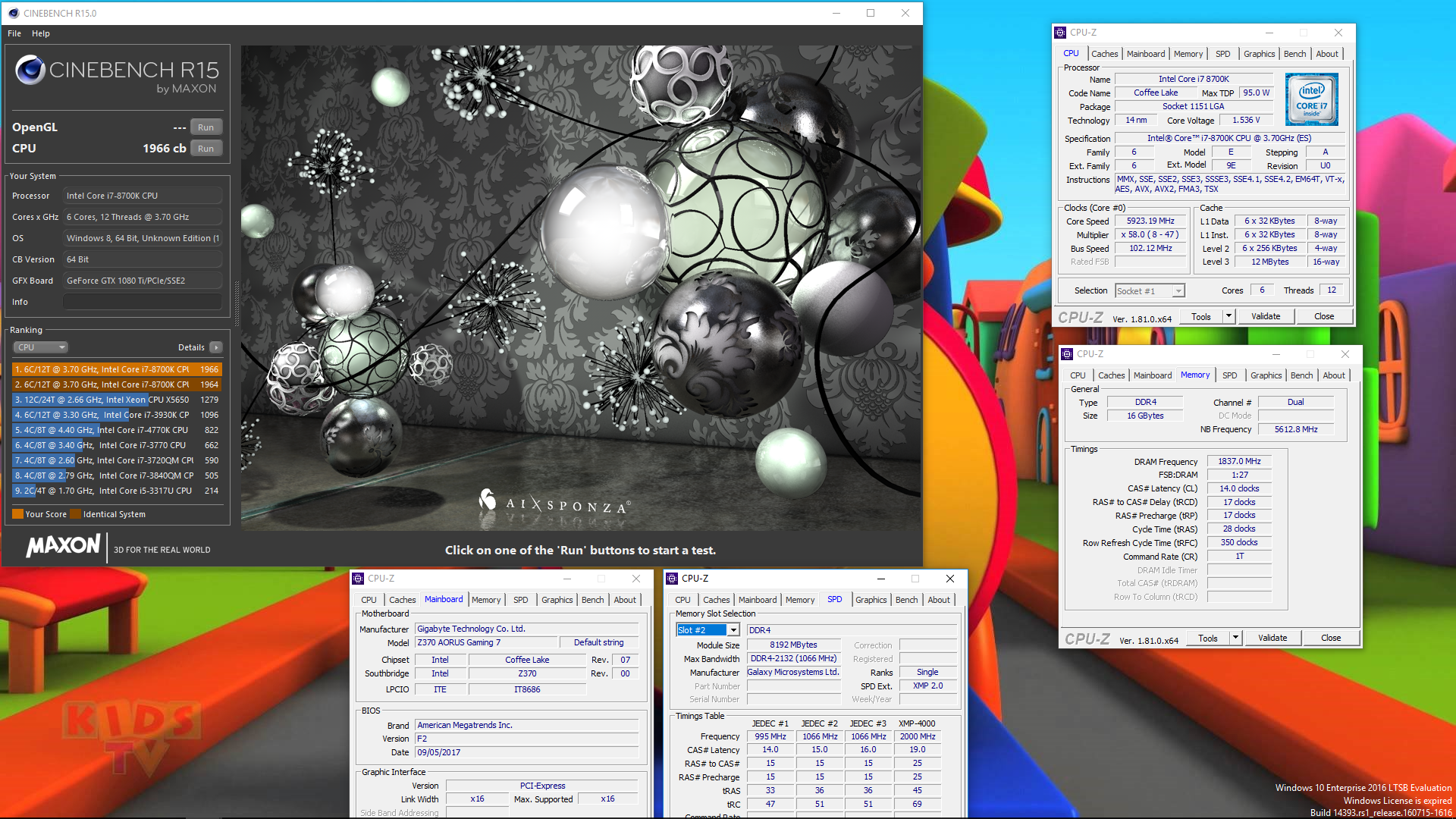Viewport: 1456px width, 819px height.
Task: Open the Details arrow in Ranking panel
Action: (216, 347)
